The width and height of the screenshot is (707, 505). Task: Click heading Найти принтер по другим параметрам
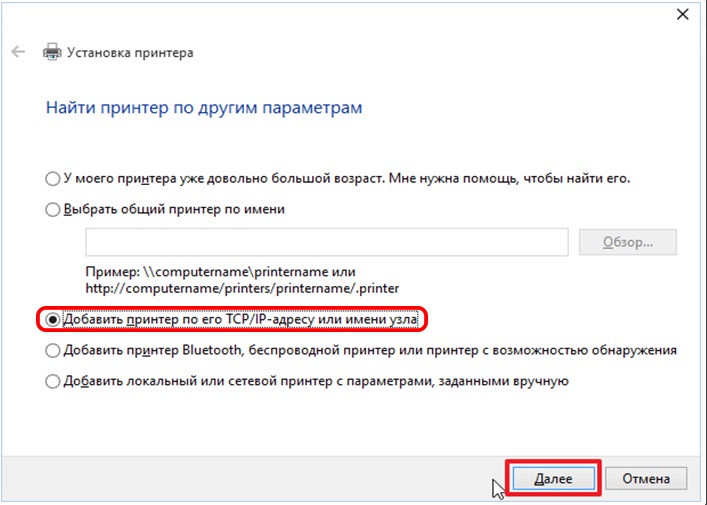pyautogui.click(x=204, y=107)
